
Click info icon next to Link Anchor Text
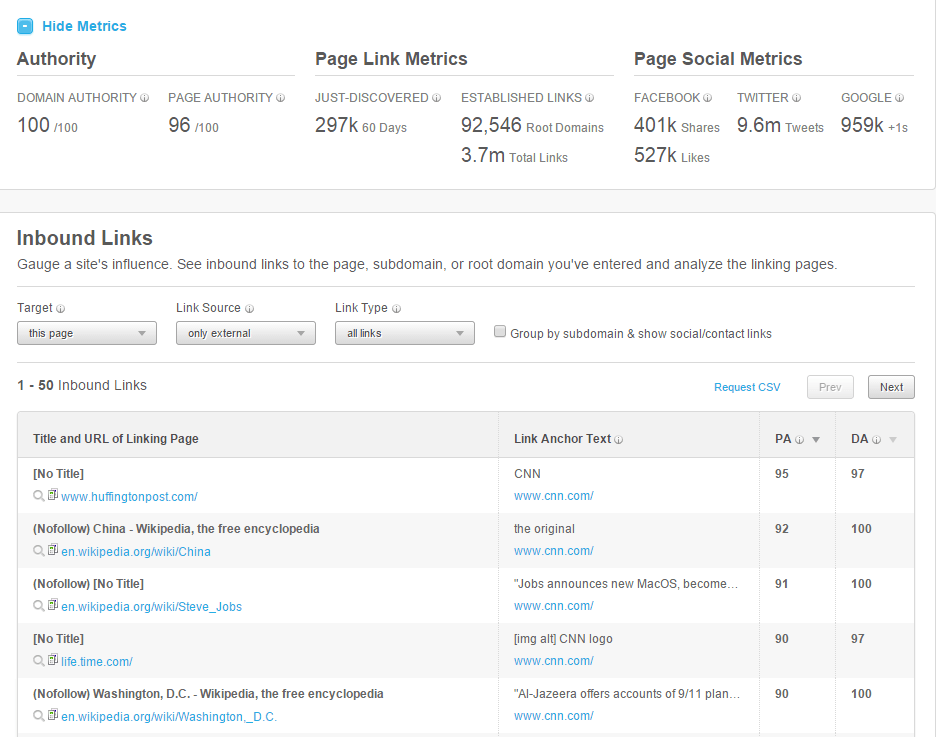(619, 439)
